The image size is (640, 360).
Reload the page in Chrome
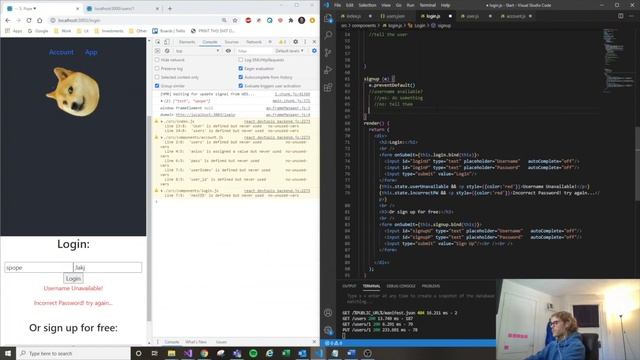(29, 20)
